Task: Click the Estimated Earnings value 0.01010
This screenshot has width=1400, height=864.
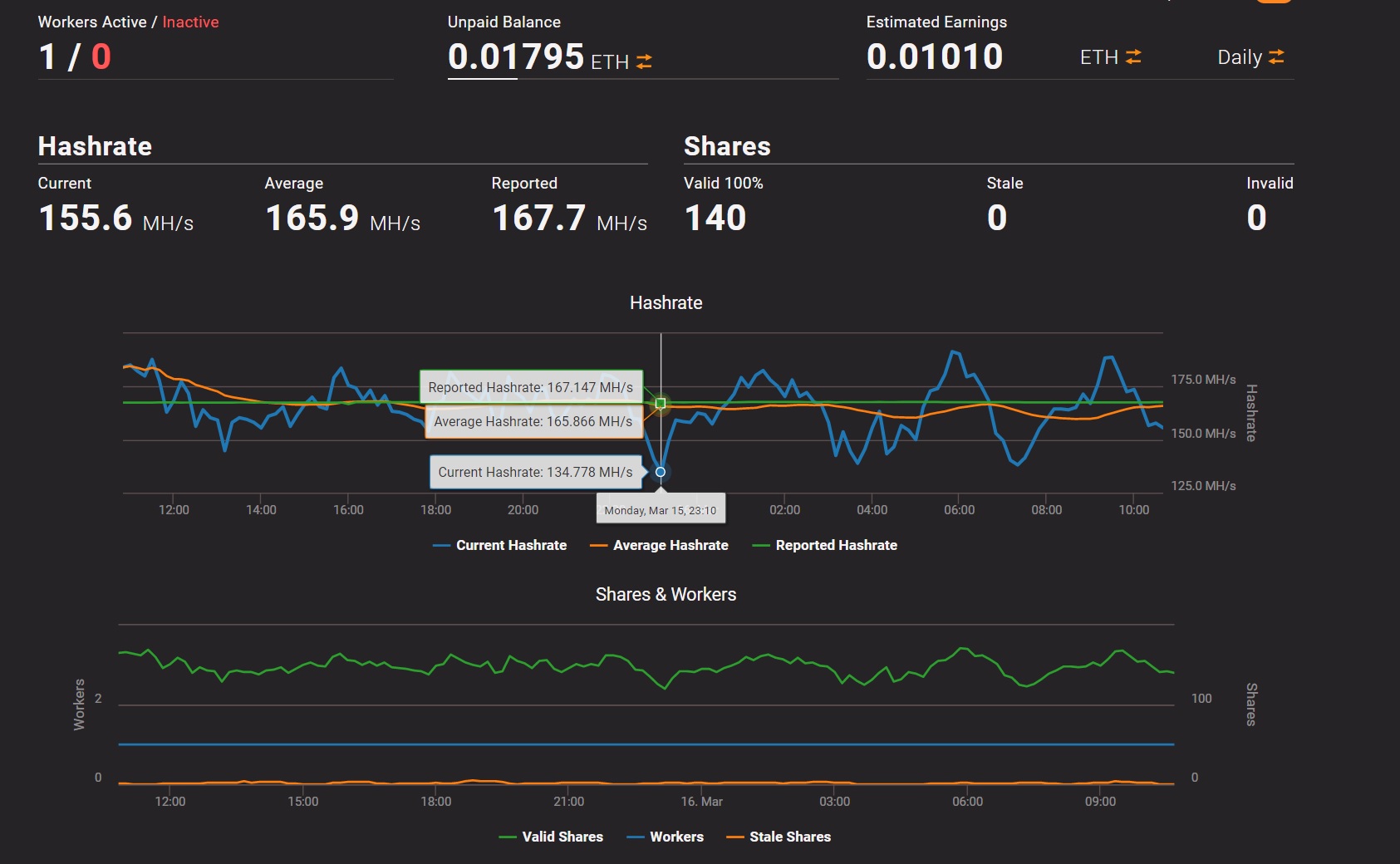Action: (x=935, y=56)
